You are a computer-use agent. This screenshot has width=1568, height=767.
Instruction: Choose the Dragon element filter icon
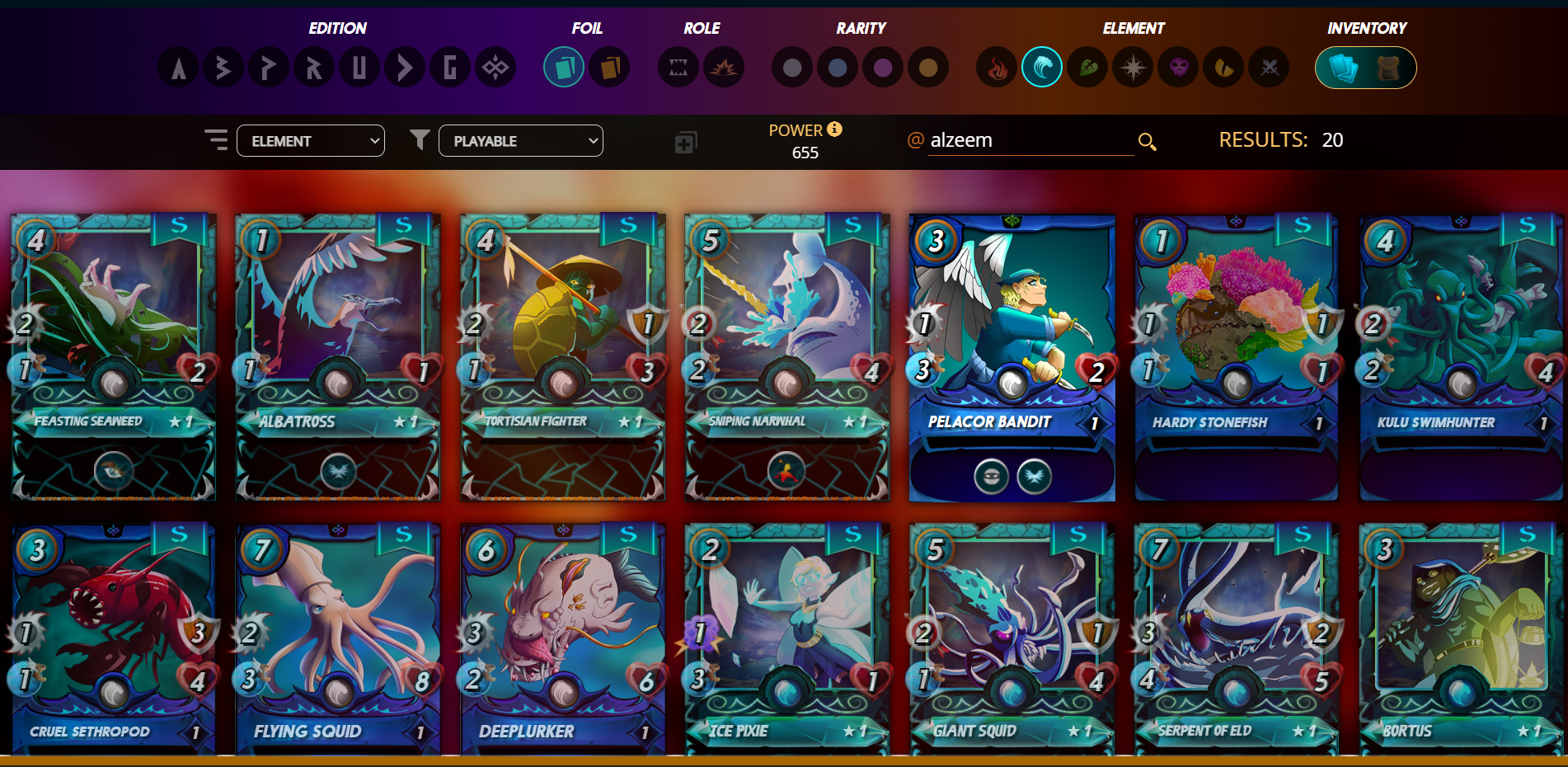pos(1223,68)
